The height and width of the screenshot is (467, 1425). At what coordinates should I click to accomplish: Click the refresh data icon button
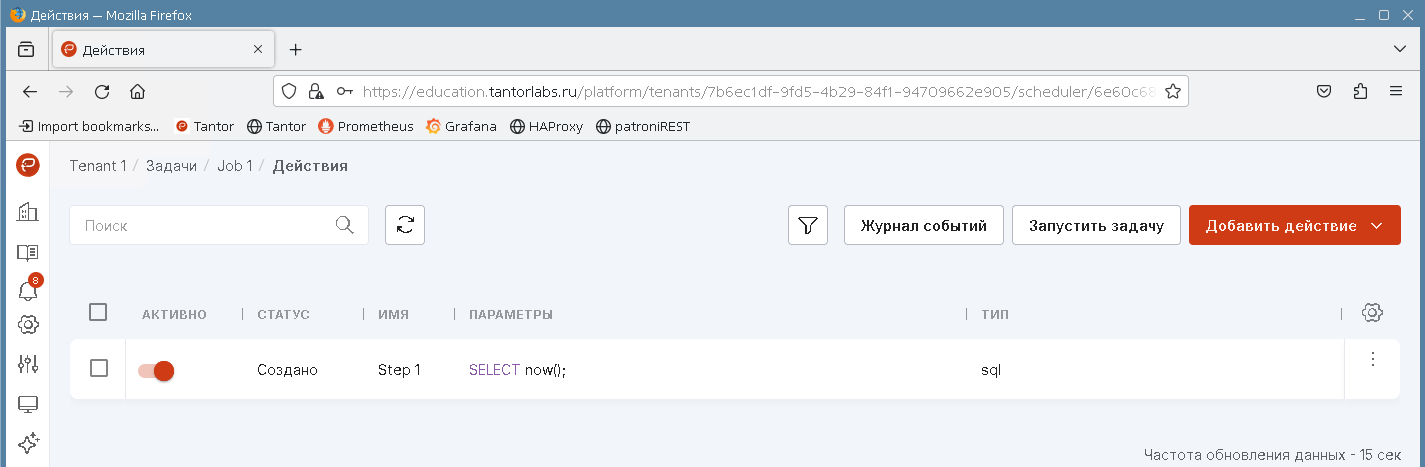point(405,225)
